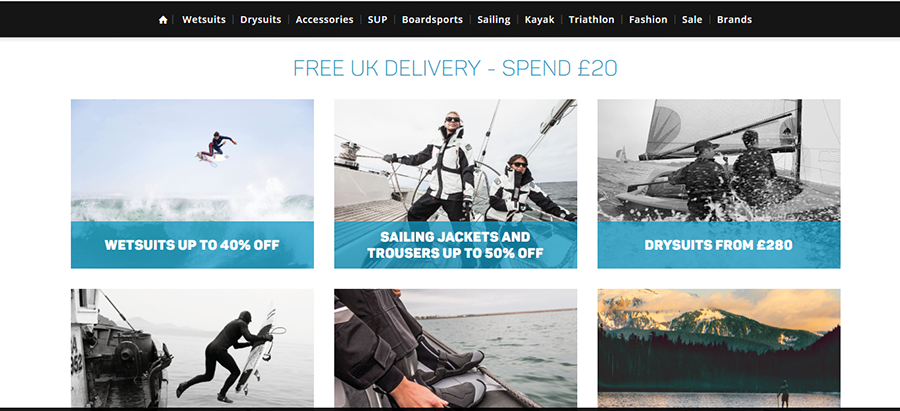Image resolution: width=900 pixels, height=411 pixels.
Task: Open the sailing couple jacket photo
Action: (x=456, y=161)
